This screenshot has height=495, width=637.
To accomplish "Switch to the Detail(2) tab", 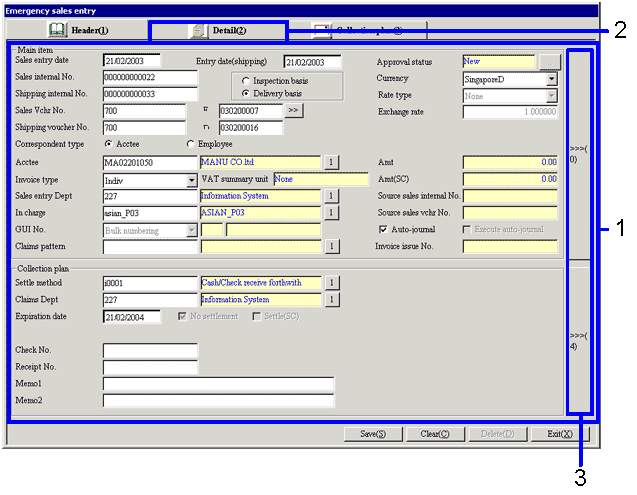I will 218,30.
